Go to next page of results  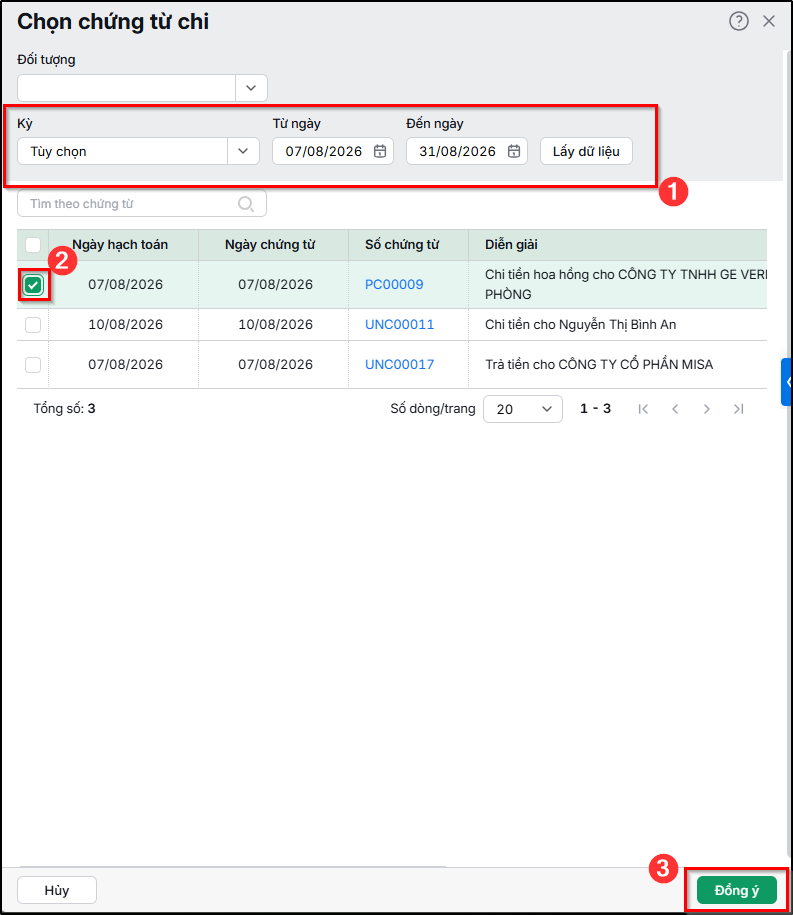(707, 409)
